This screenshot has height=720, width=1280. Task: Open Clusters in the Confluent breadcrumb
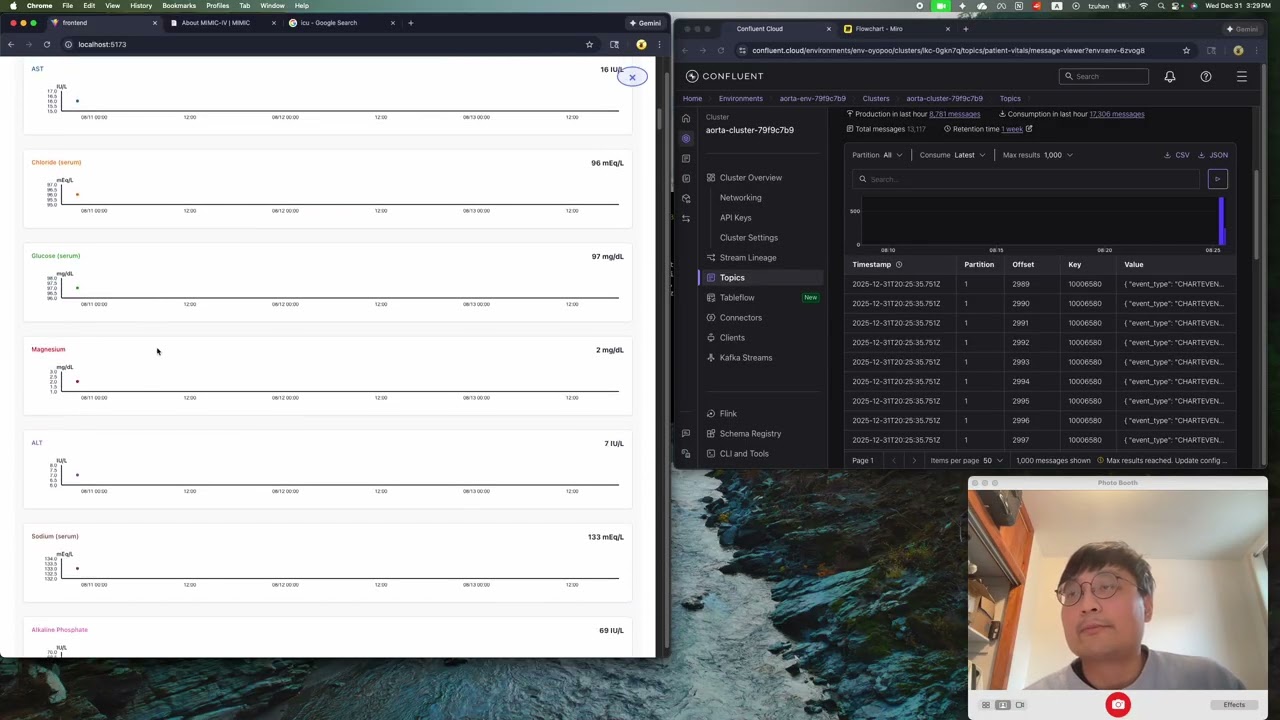pos(876,99)
